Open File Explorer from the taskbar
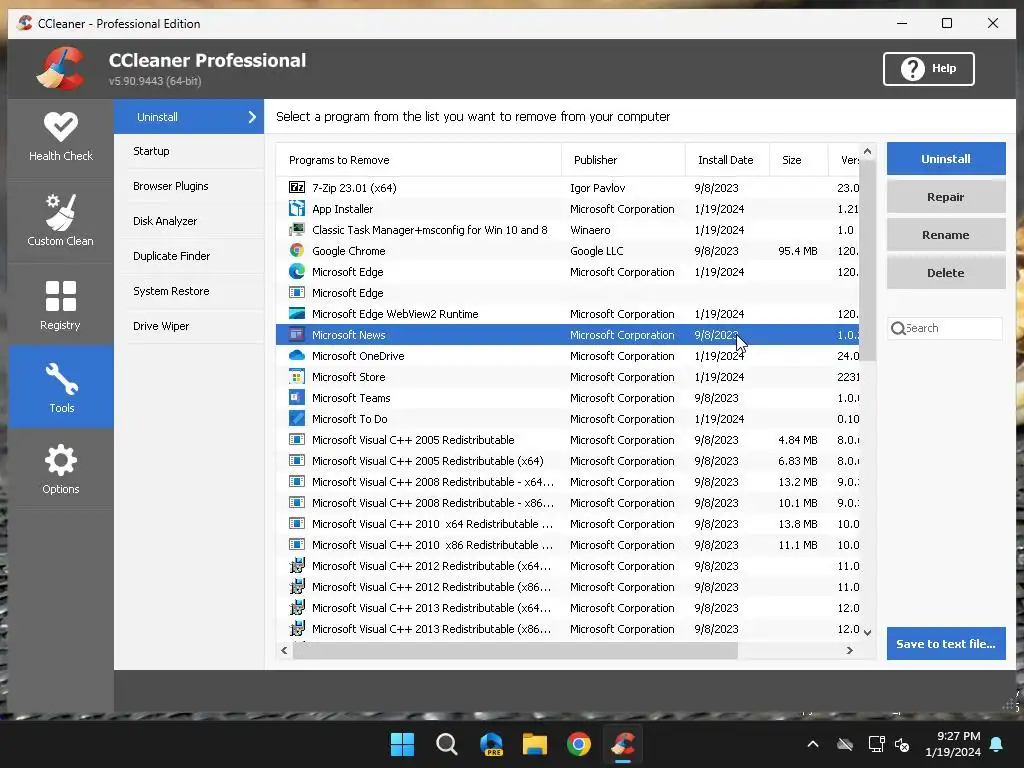Screen dimensions: 1024x768 coord(534,744)
